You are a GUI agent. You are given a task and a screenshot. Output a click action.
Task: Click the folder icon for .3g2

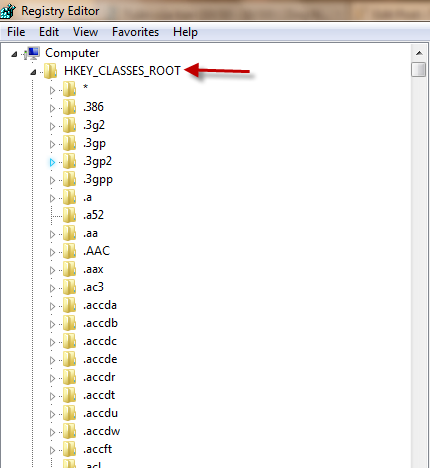pos(69,125)
